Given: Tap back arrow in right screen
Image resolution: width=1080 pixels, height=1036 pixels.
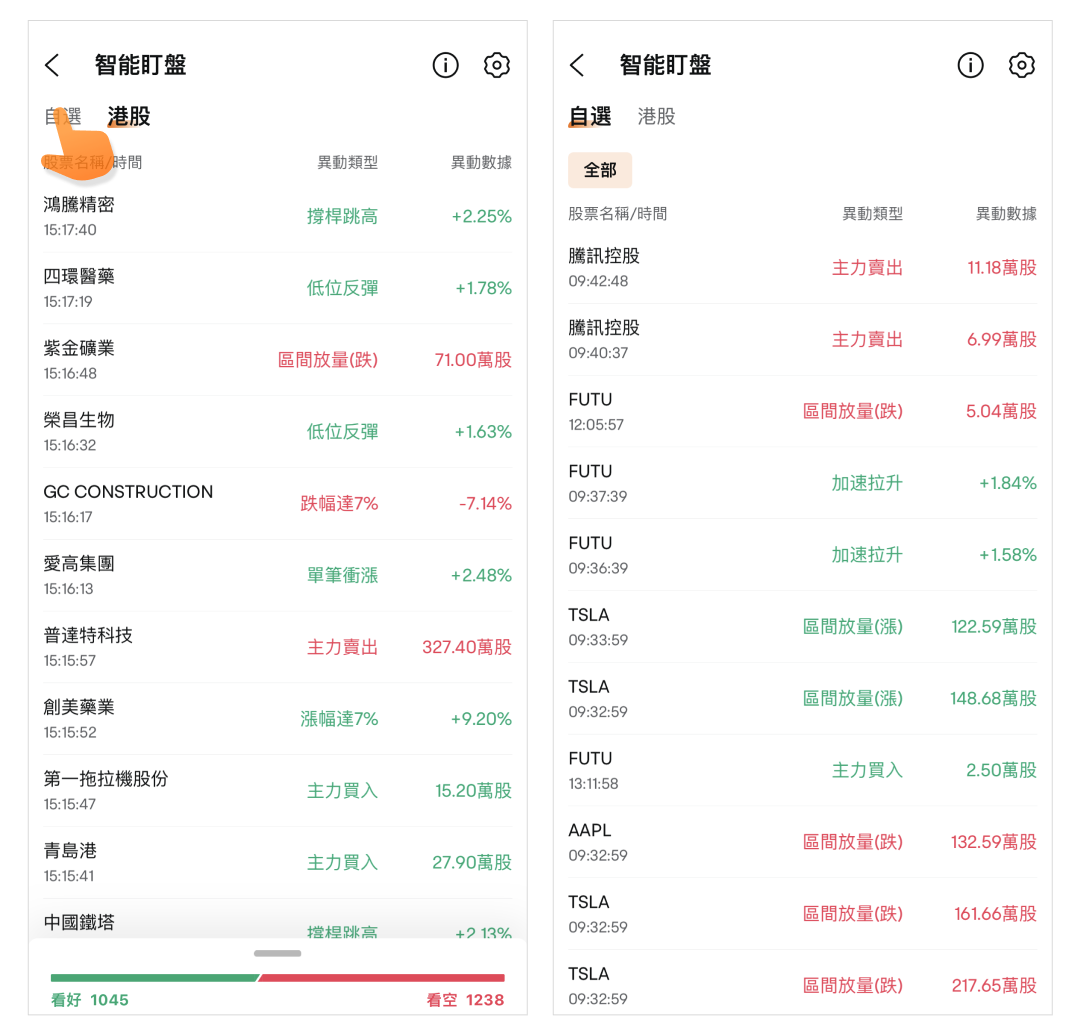Looking at the screenshot, I should click(577, 66).
